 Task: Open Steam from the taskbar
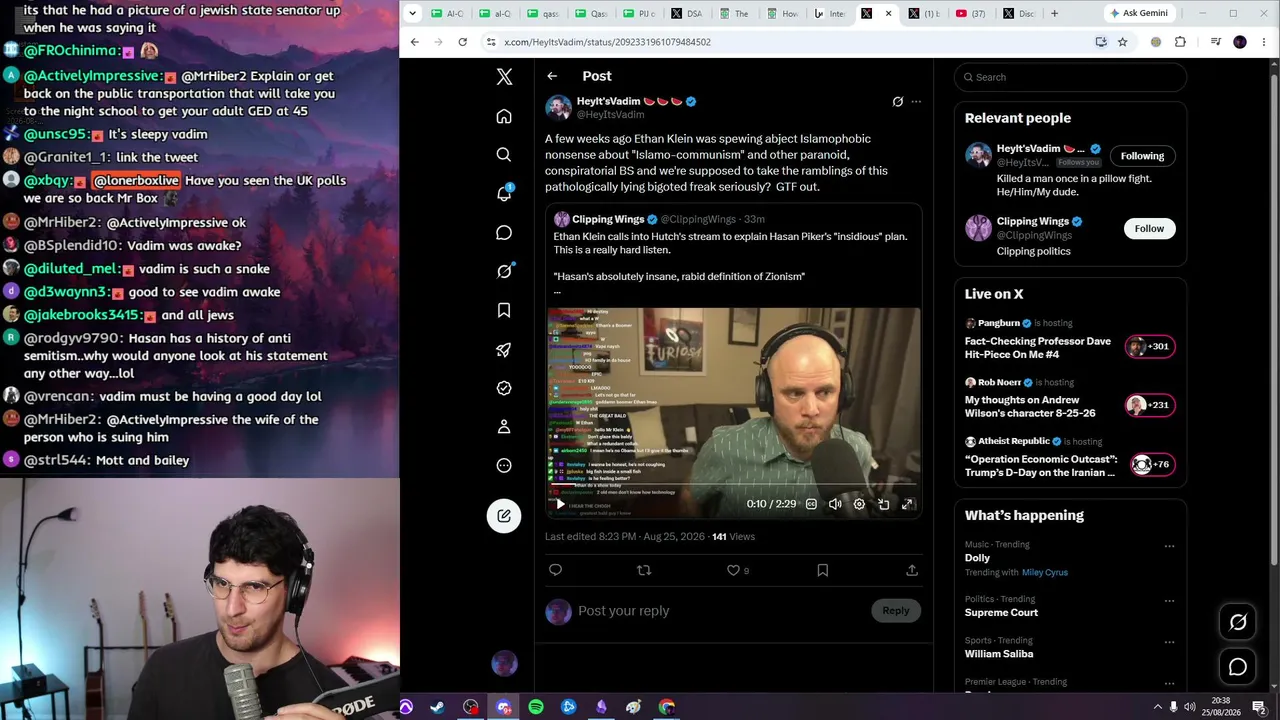pos(438,707)
